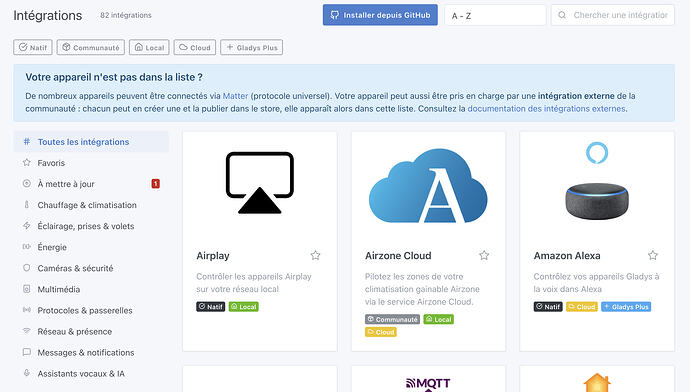
Task: Click the speaker icon beside Multimédia
Action: pyautogui.click(x=27, y=289)
